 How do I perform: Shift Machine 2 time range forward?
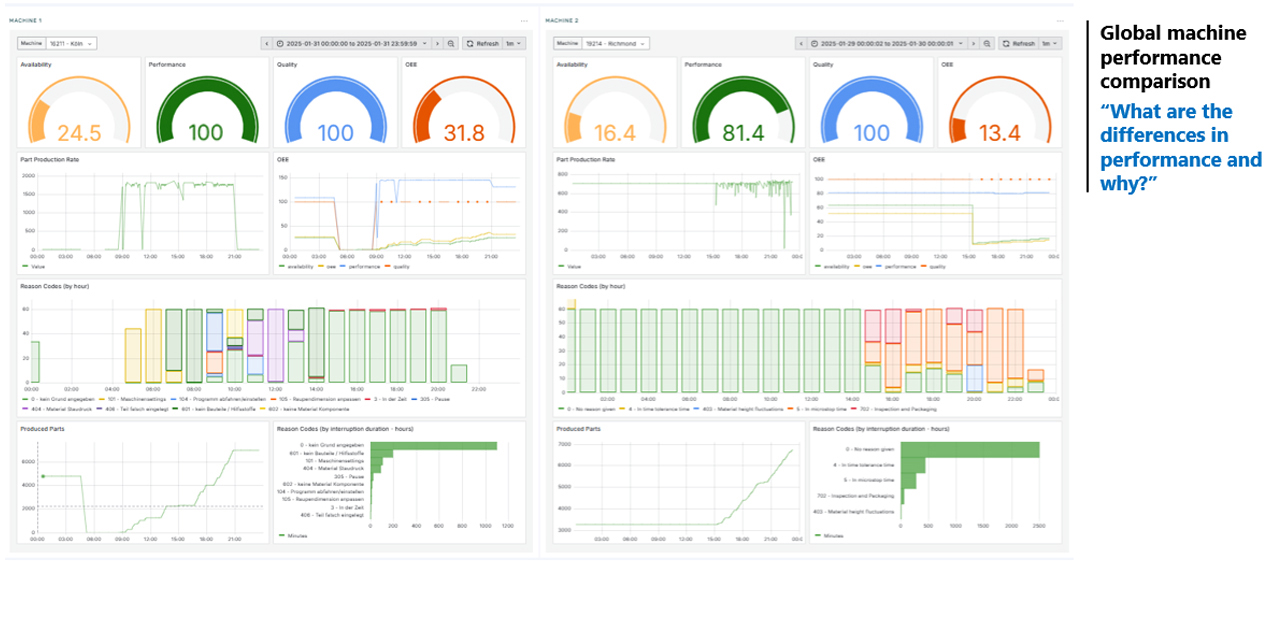tap(973, 44)
